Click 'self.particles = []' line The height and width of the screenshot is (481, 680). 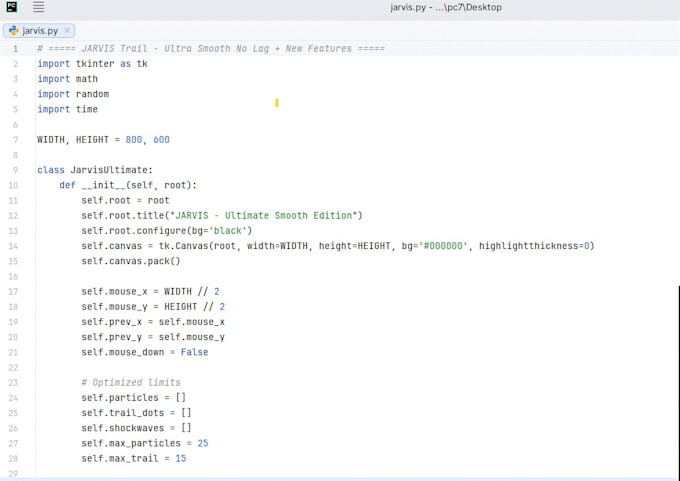coord(134,398)
